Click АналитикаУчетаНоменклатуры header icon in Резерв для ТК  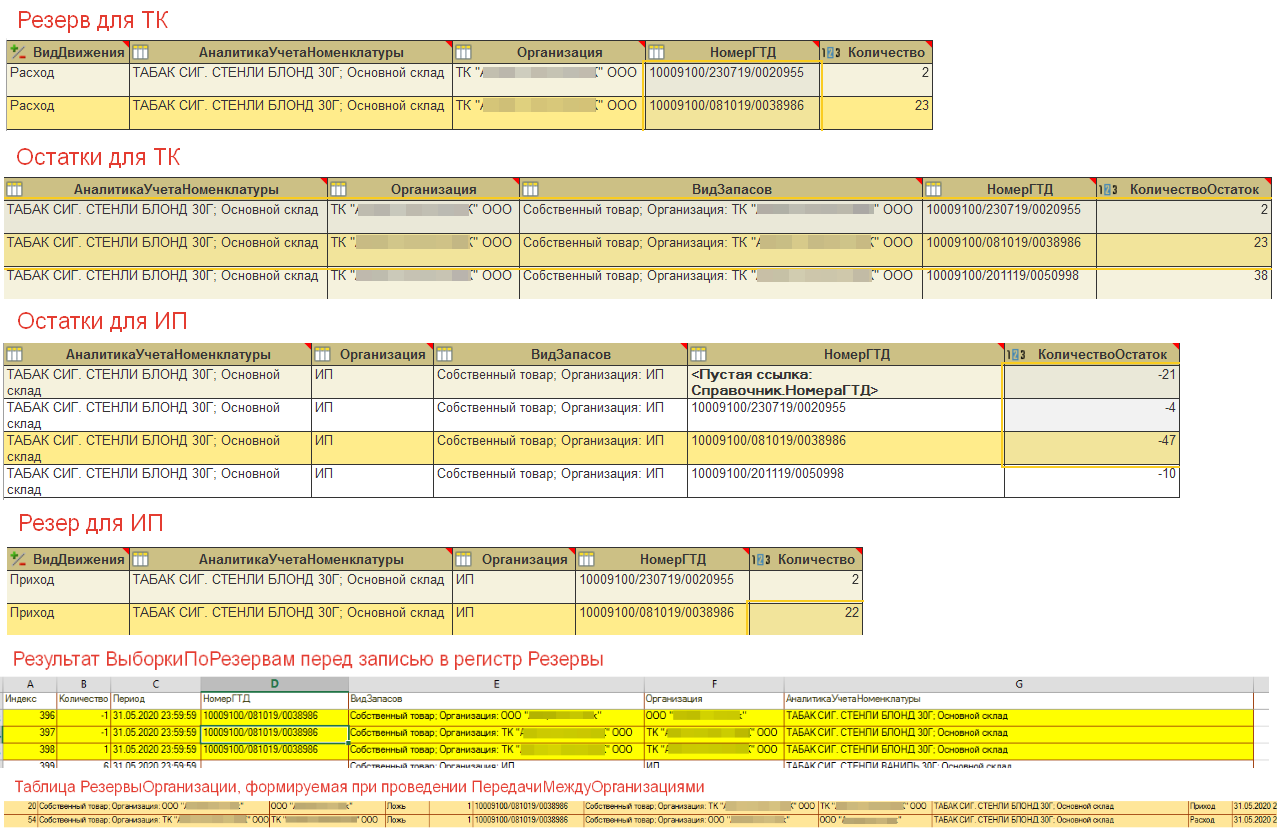pyautogui.click(x=141, y=52)
